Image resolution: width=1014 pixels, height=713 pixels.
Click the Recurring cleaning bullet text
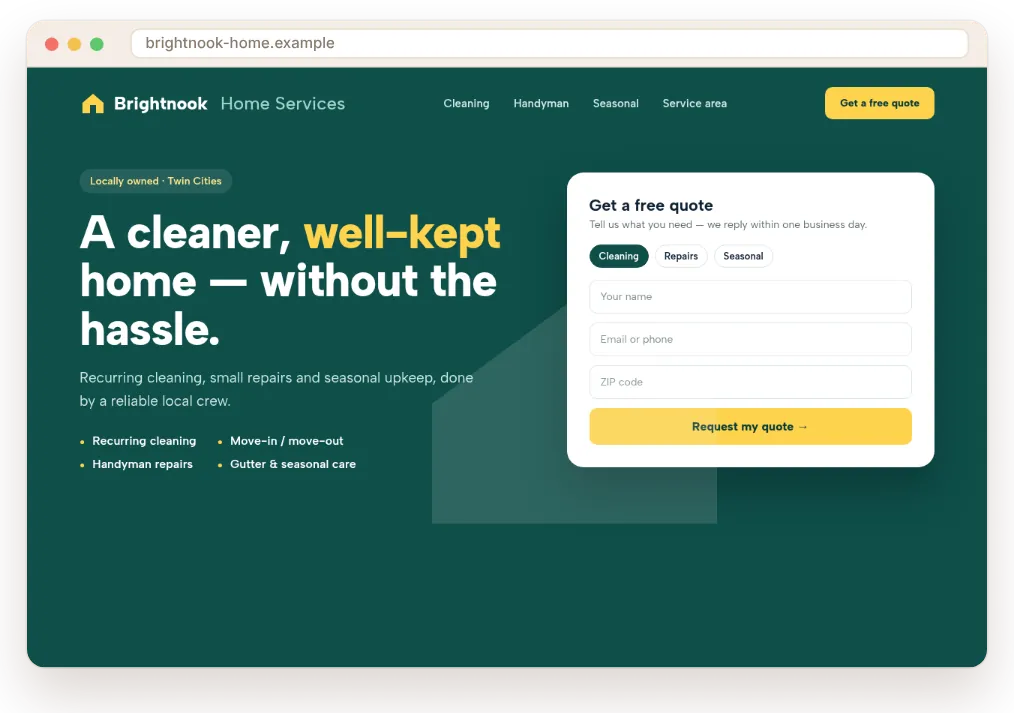(144, 441)
